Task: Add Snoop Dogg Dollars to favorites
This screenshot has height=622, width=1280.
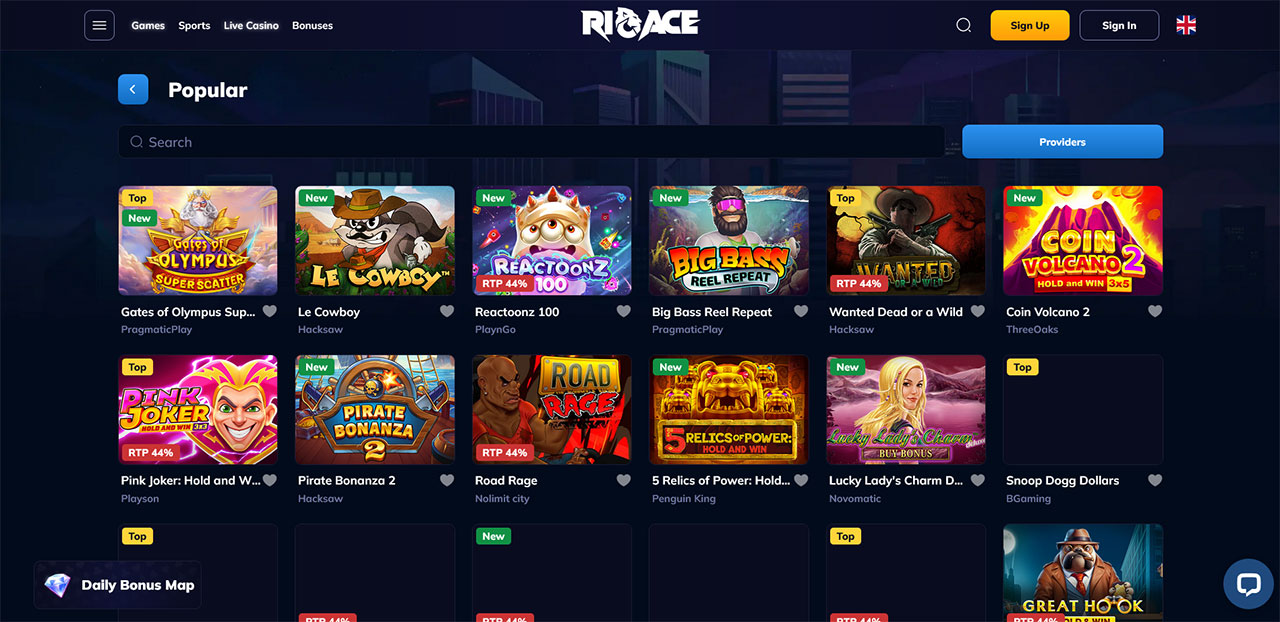Action: (x=1155, y=480)
